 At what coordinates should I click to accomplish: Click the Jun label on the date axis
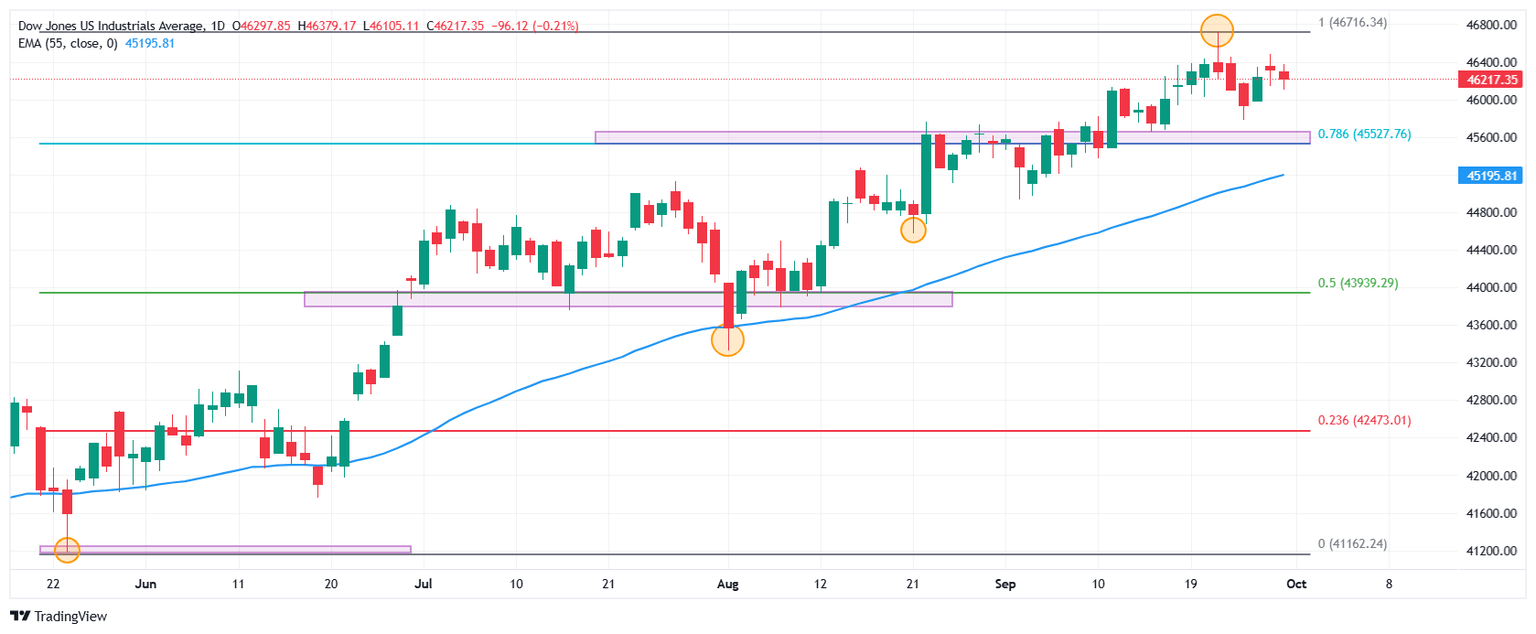pyautogui.click(x=146, y=583)
